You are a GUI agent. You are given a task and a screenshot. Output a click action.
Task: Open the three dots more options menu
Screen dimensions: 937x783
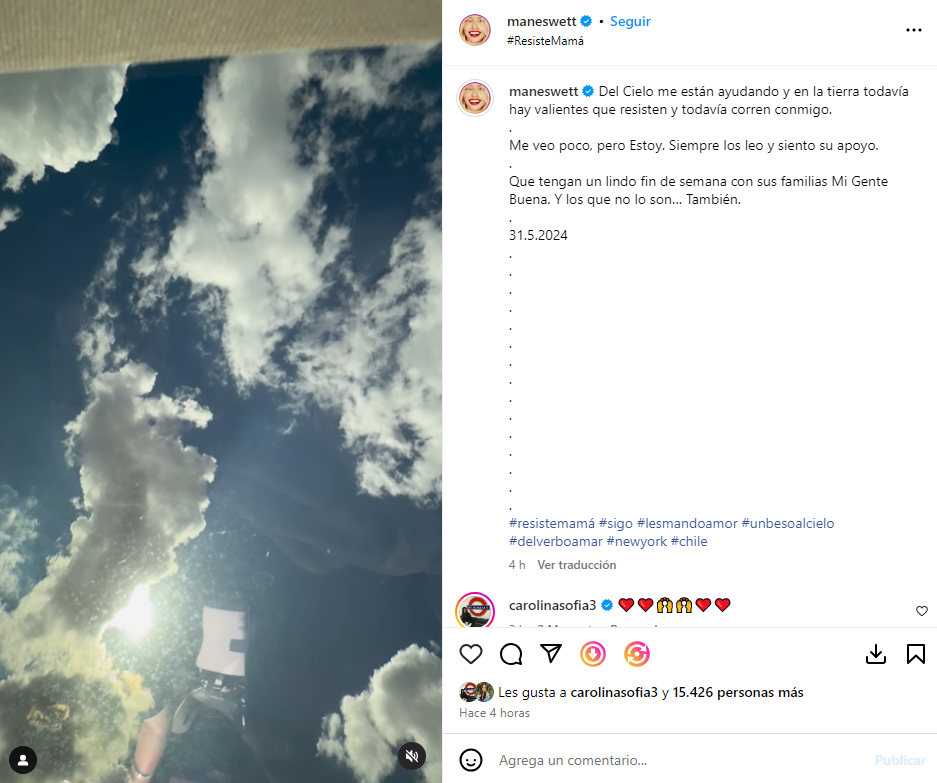[913, 30]
